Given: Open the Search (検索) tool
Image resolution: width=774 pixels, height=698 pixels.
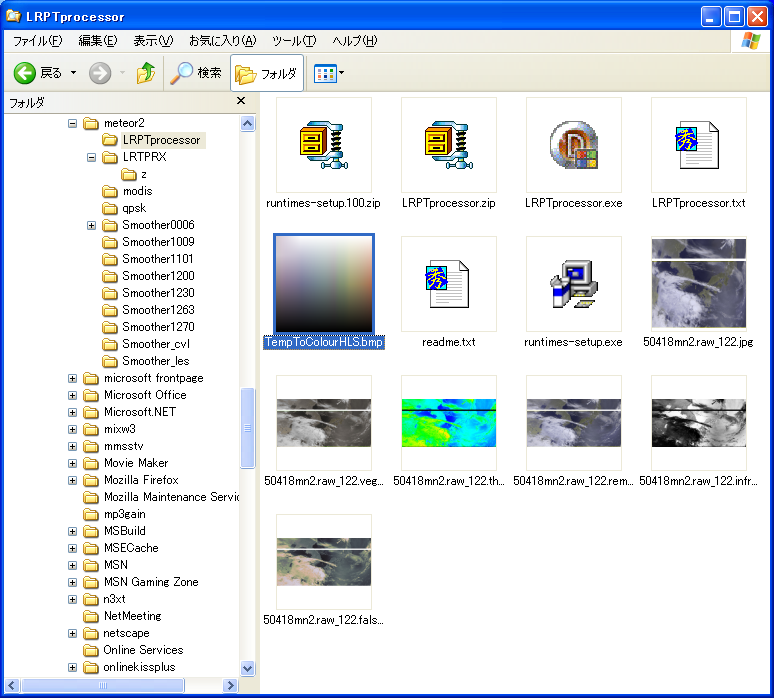Looking at the screenshot, I should (195, 73).
